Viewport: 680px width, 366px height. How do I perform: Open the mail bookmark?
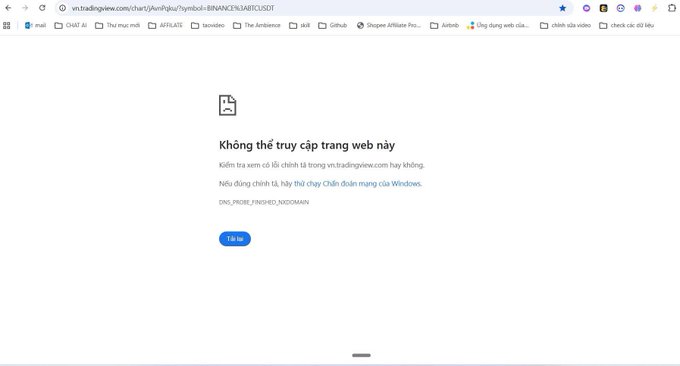click(x=35, y=26)
